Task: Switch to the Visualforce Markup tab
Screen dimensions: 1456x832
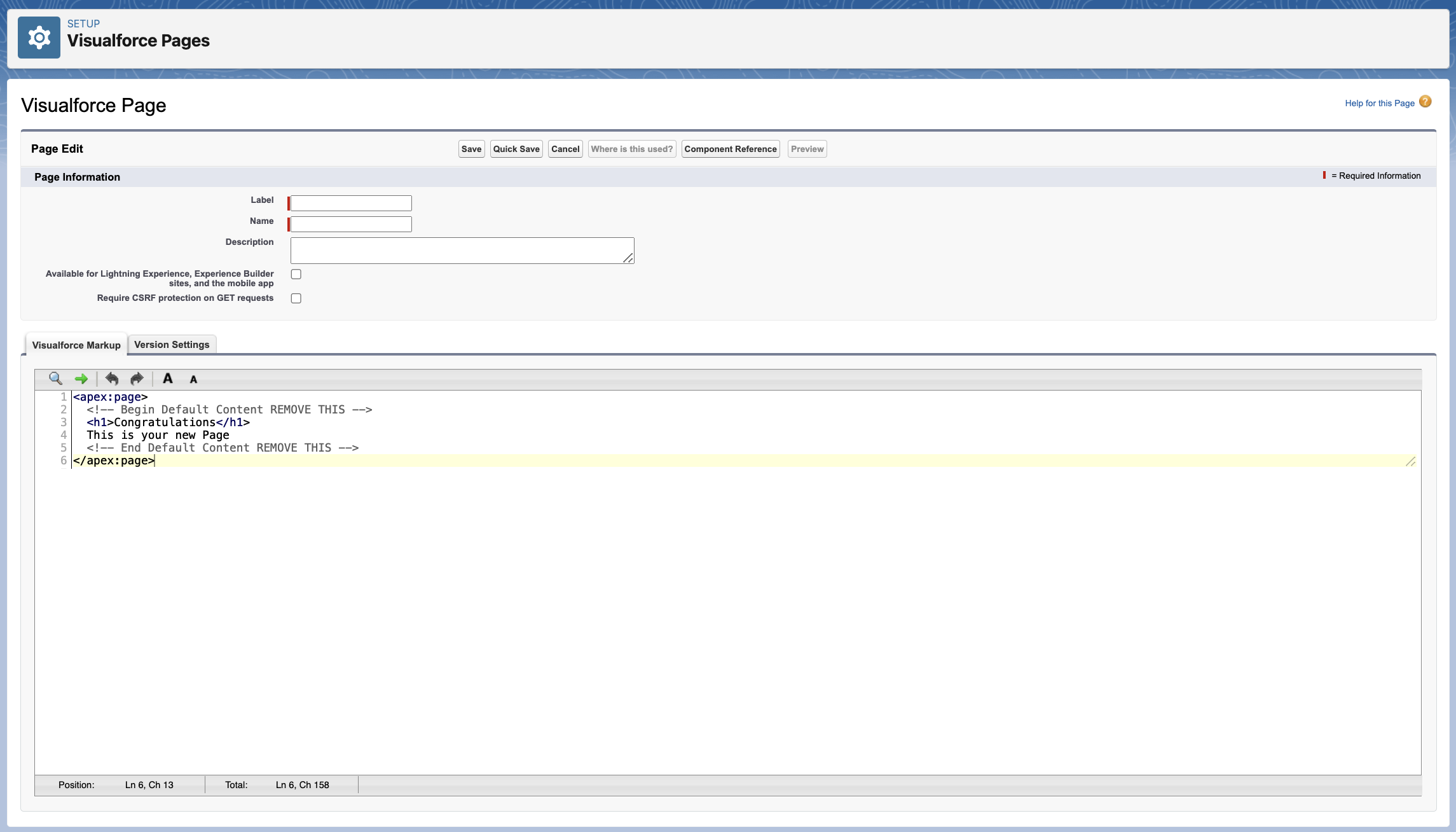Action: click(76, 345)
